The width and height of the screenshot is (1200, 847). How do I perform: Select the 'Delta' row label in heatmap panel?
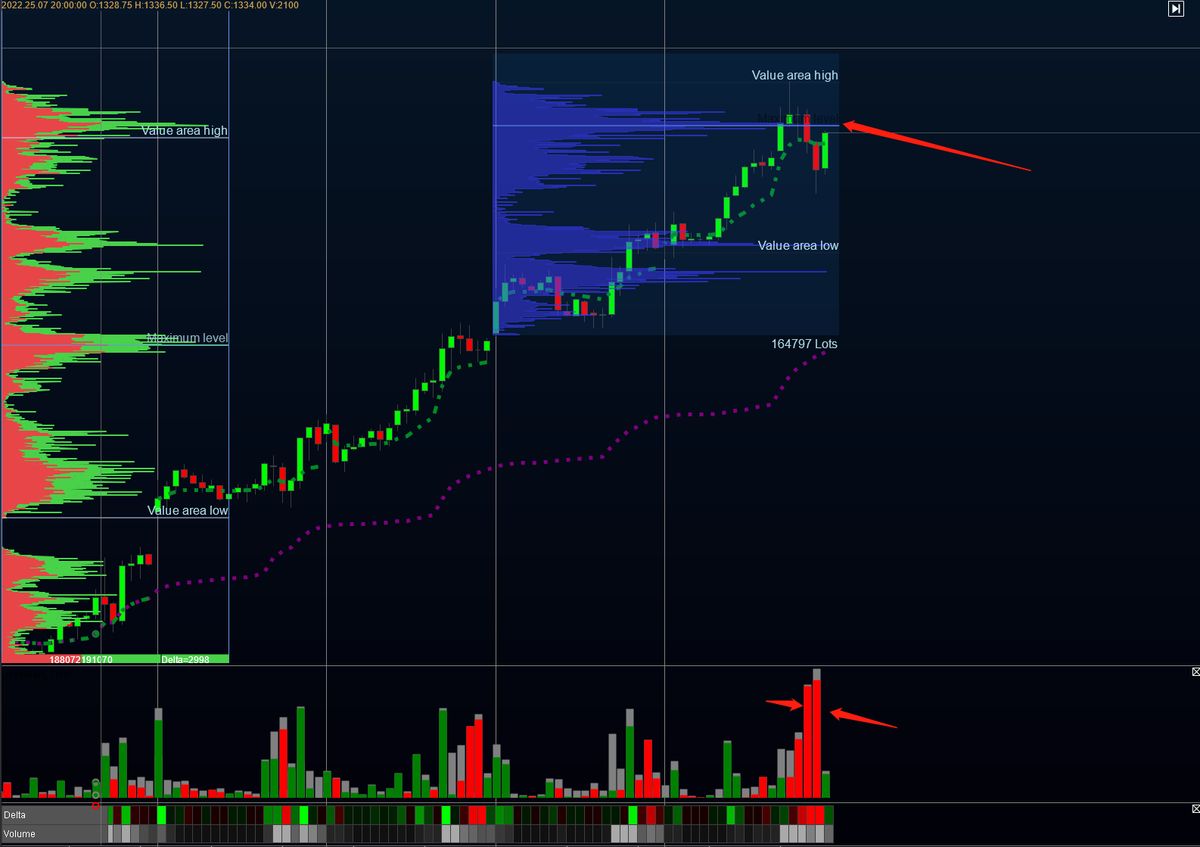(x=15, y=815)
